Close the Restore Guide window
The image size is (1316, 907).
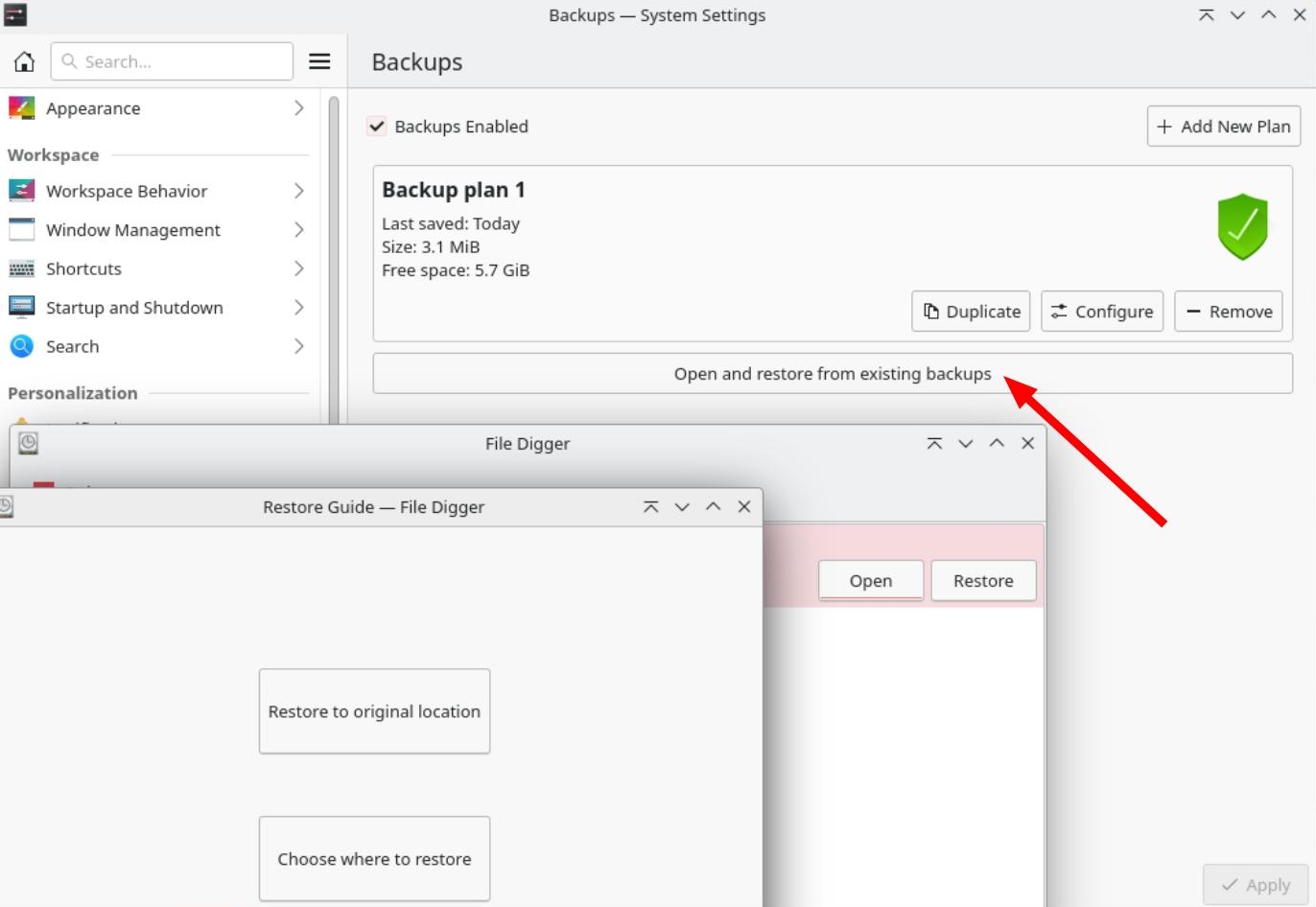[744, 506]
